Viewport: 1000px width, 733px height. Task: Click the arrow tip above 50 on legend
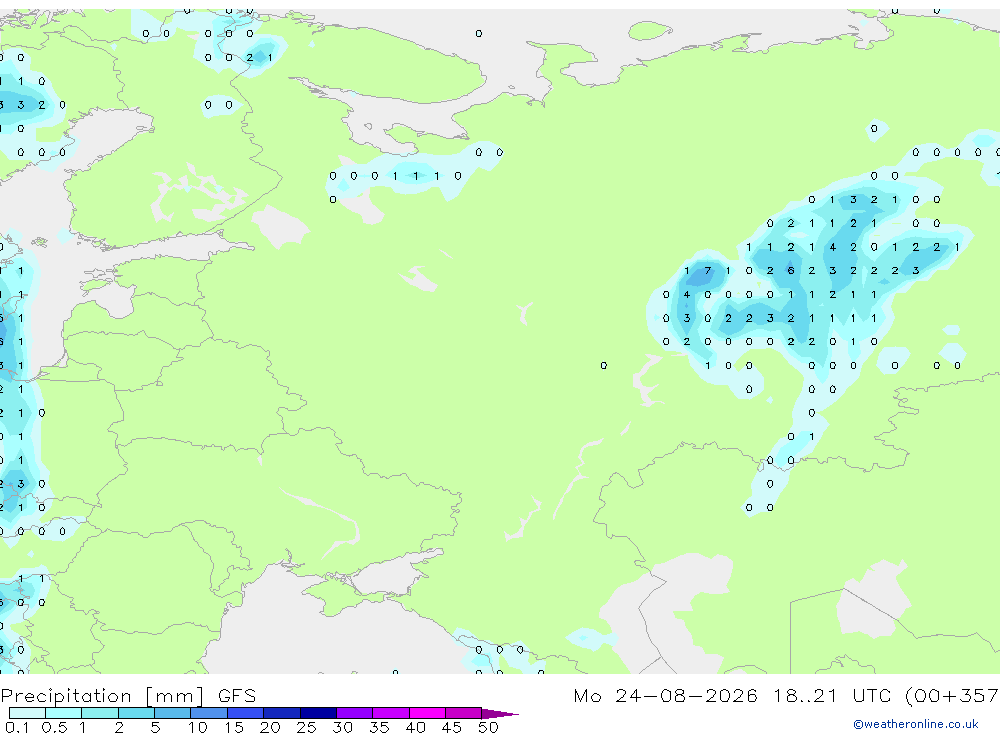coord(500,714)
